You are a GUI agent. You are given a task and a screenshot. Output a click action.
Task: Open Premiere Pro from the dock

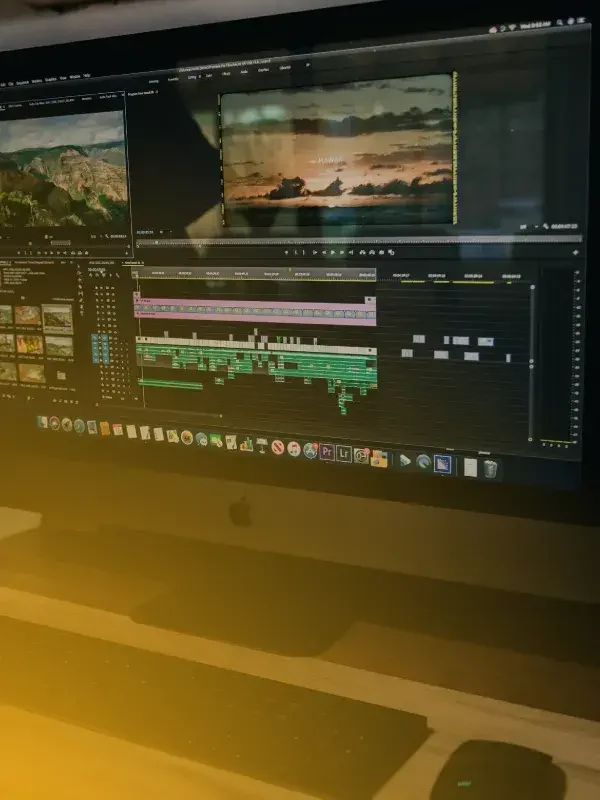326,452
